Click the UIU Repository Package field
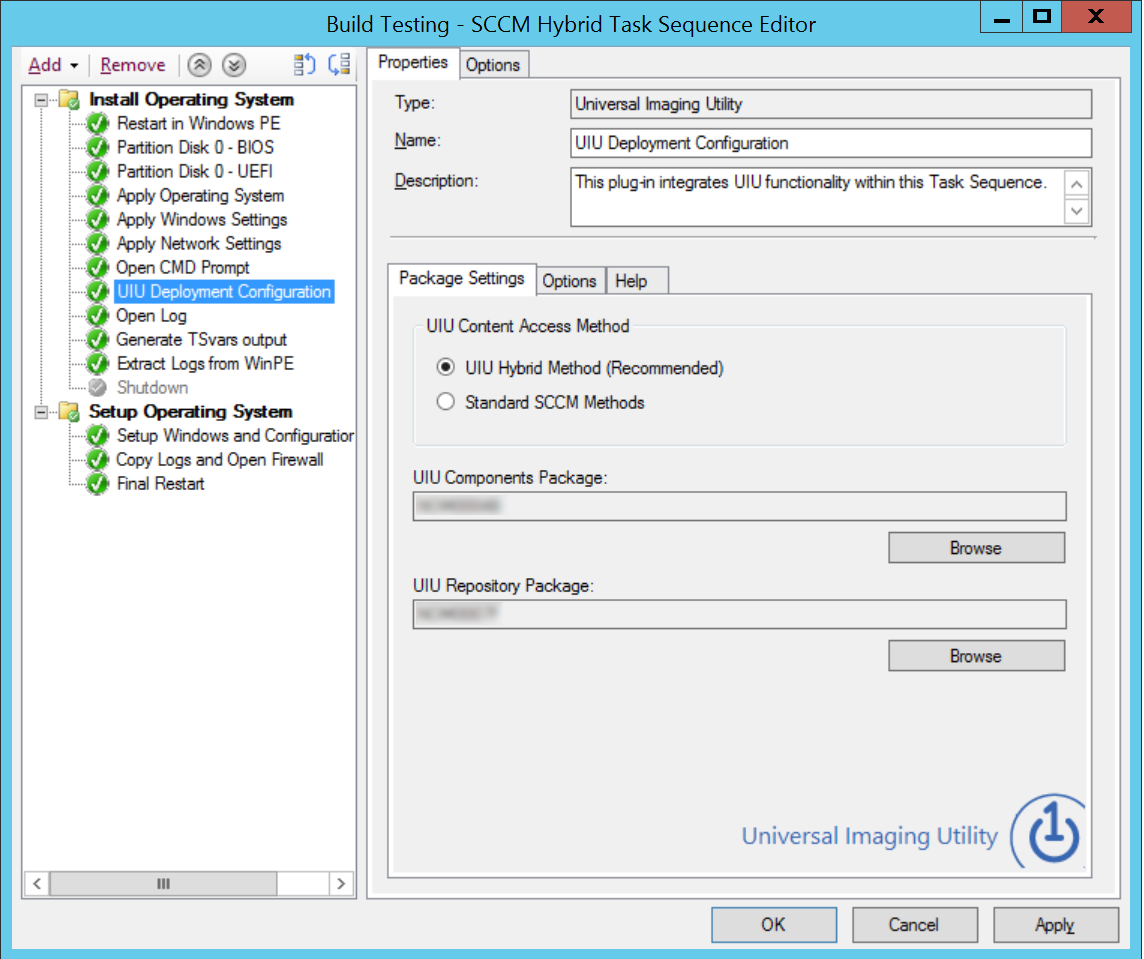Screen dimensions: 1144x959 pos(740,615)
